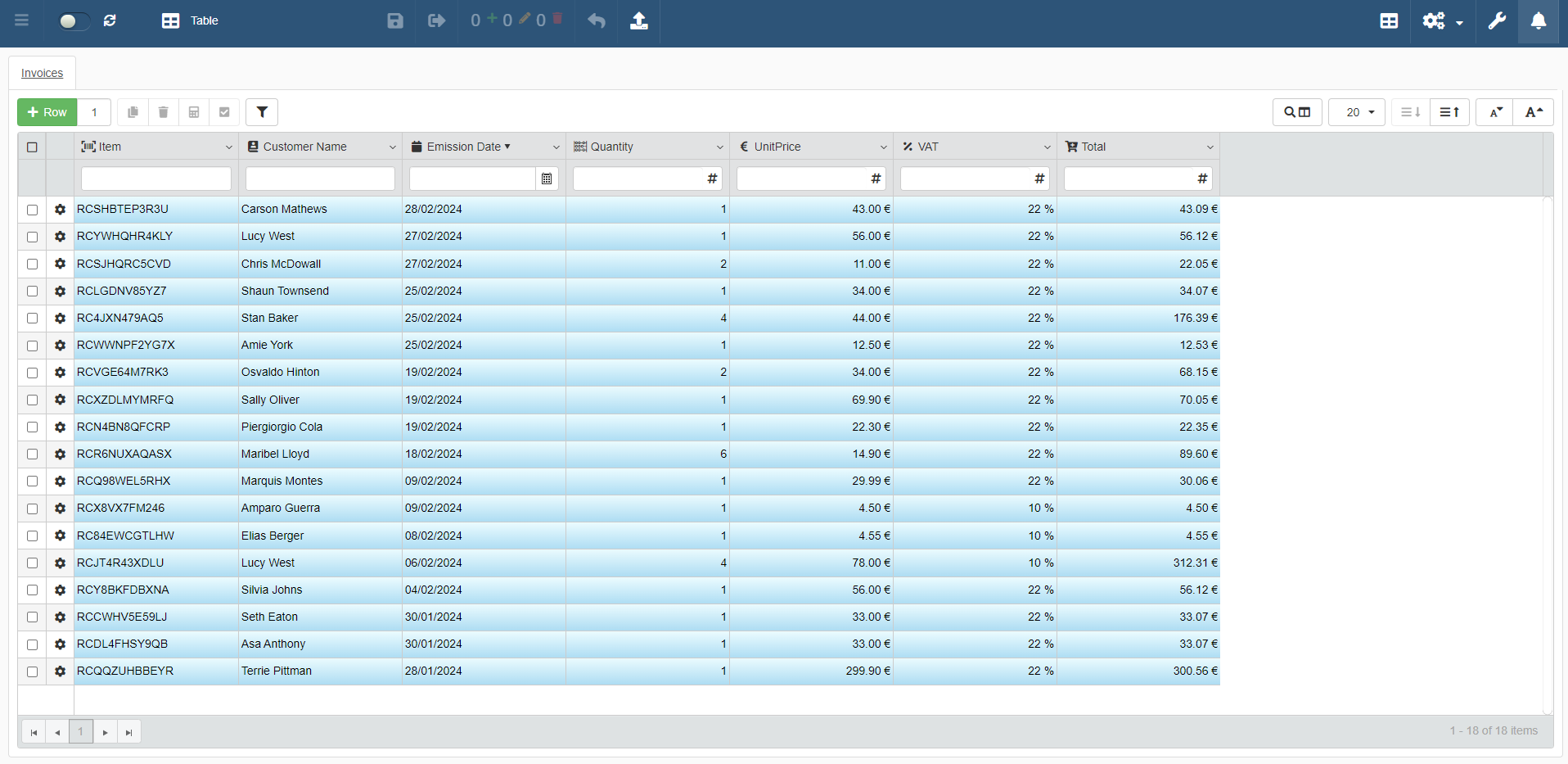Image resolution: width=1568 pixels, height=764 pixels.
Task: Click the filter funnel icon
Action: 262,112
